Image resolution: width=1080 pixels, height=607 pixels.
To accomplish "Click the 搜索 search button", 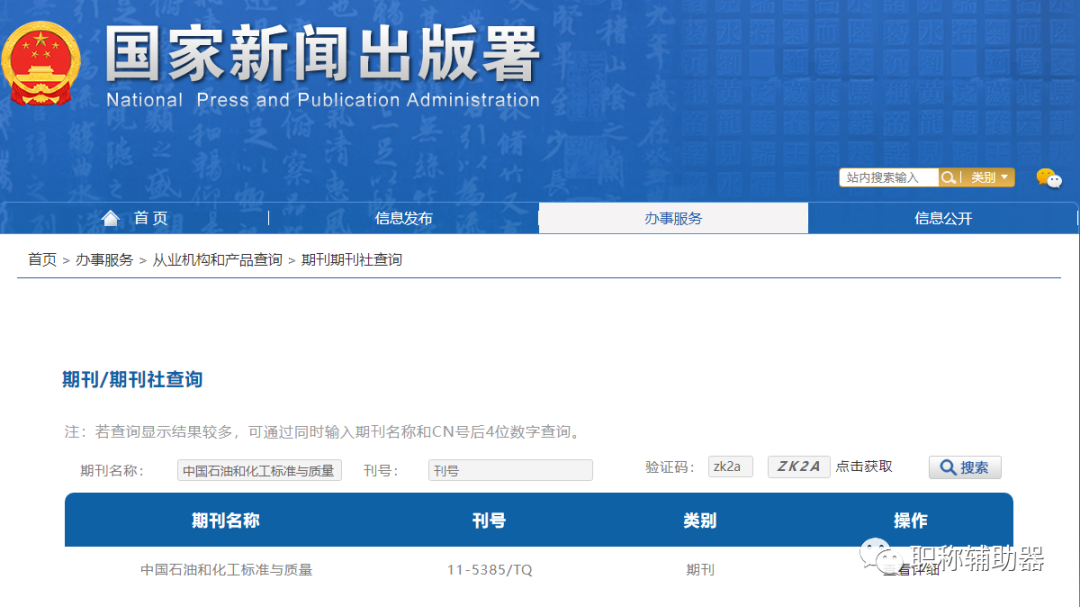I will (964, 467).
